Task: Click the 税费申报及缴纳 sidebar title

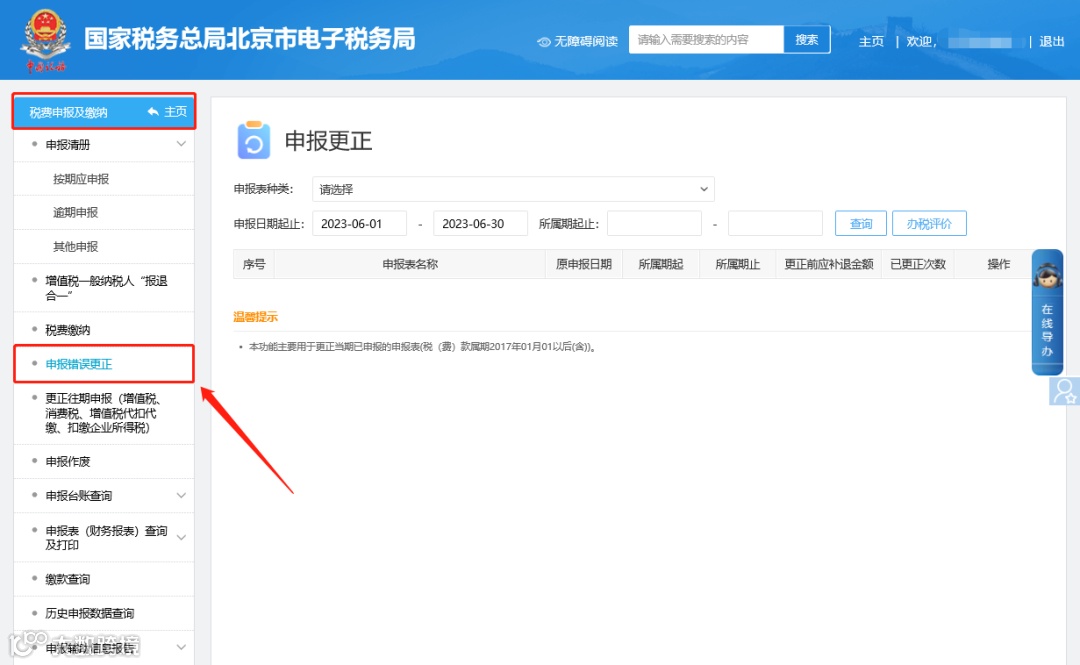Action: [68, 112]
